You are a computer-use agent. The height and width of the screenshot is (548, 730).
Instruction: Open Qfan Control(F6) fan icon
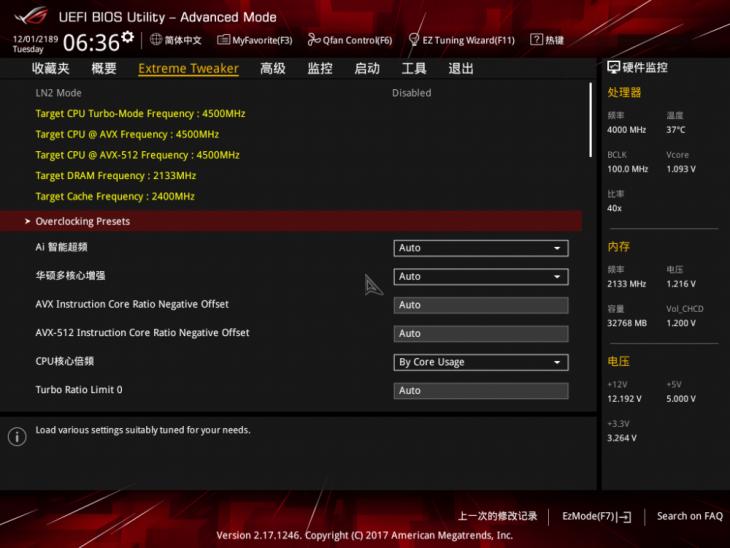point(314,40)
